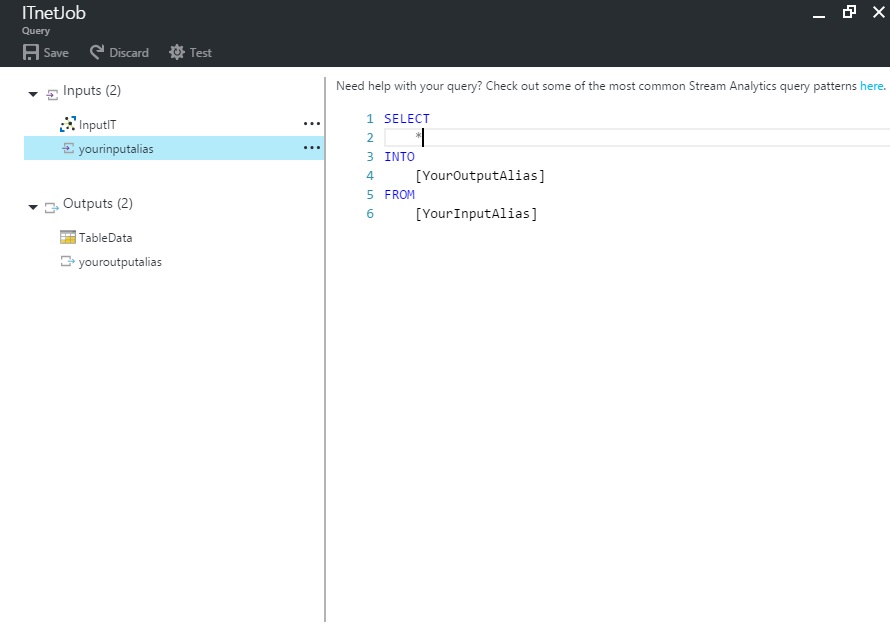The width and height of the screenshot is (890, 640).
Task: Select the TableData output entry
Action: tap(103, 237)
